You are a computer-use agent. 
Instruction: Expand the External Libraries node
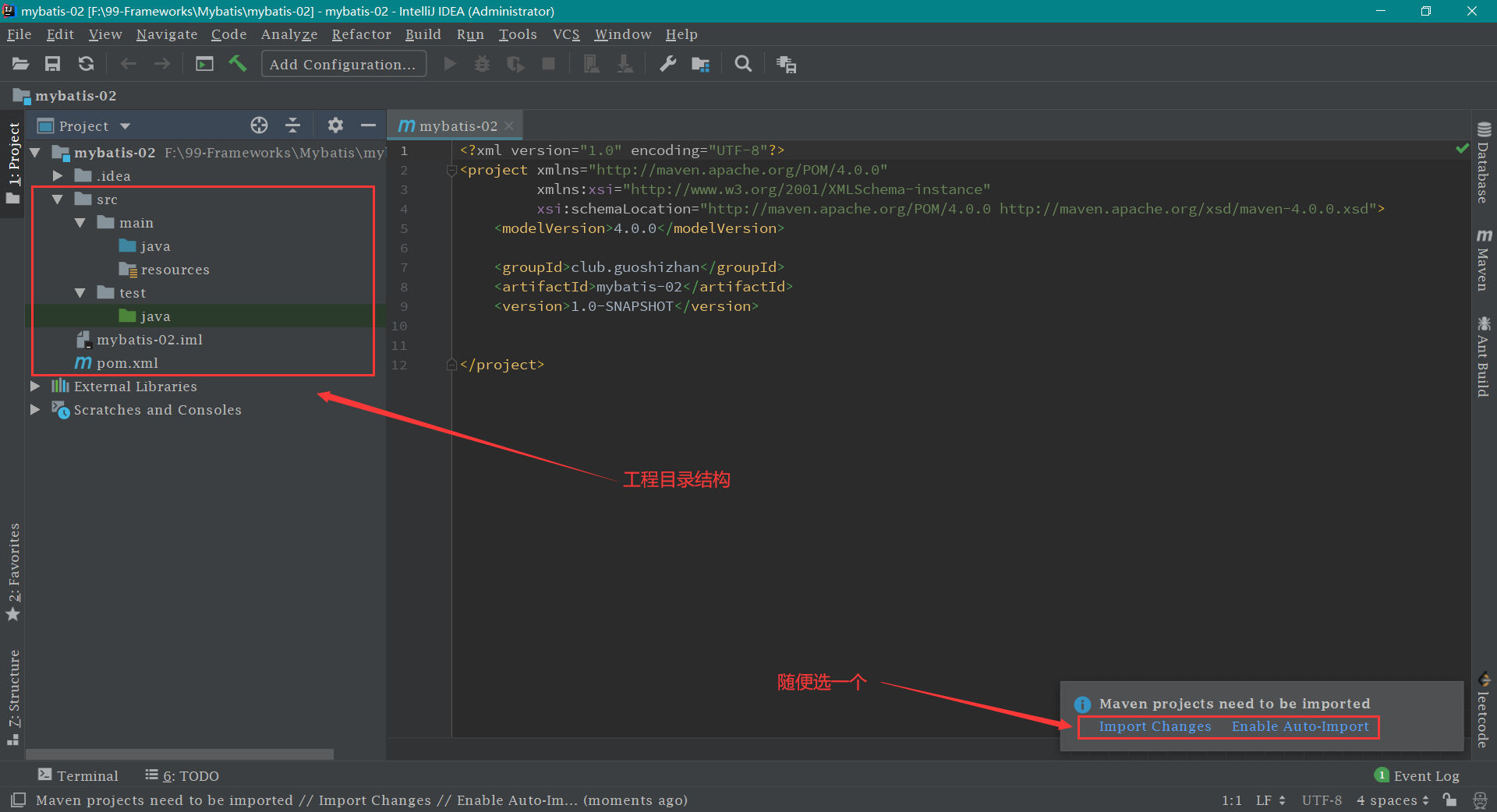(x=35, y=387)
